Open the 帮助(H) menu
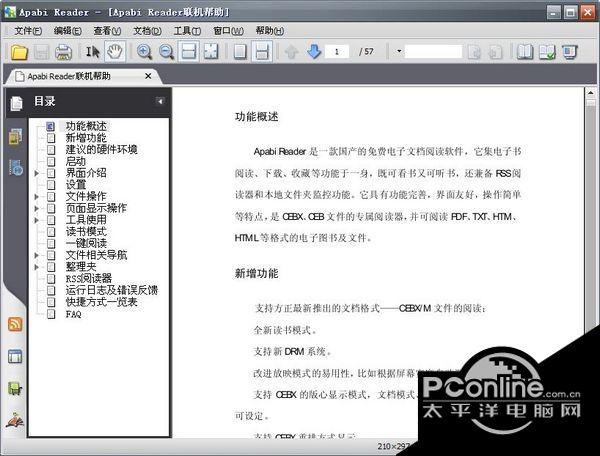The image size is (600, 456). 270,31
